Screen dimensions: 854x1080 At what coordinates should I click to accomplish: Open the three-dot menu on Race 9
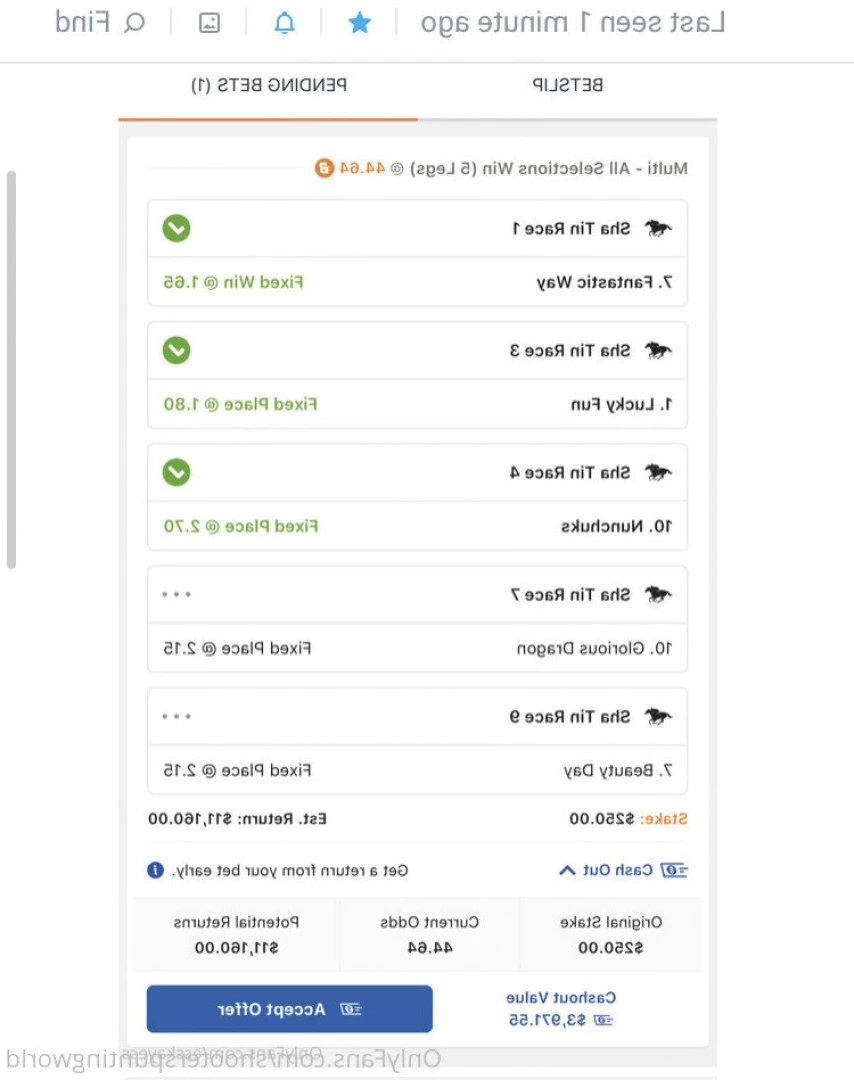click(176, 716)
